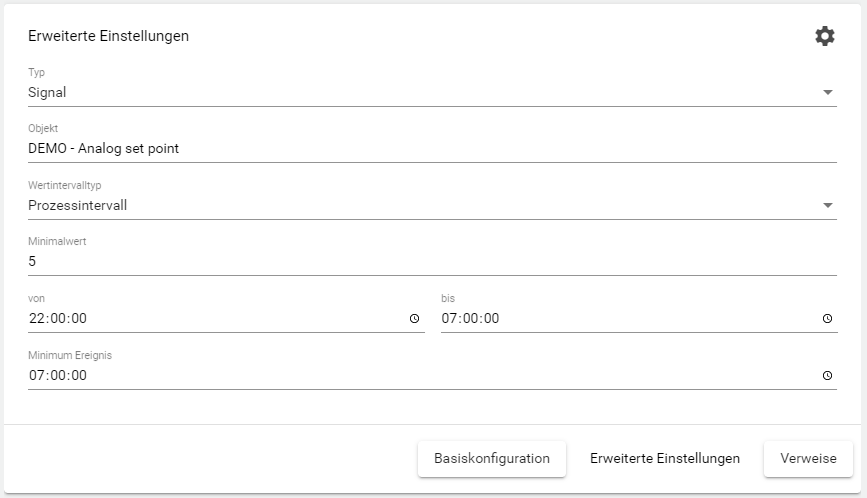The image size is (867, 498).
Task: Click the bis time value 07:00:00
Action: [470, 319]
